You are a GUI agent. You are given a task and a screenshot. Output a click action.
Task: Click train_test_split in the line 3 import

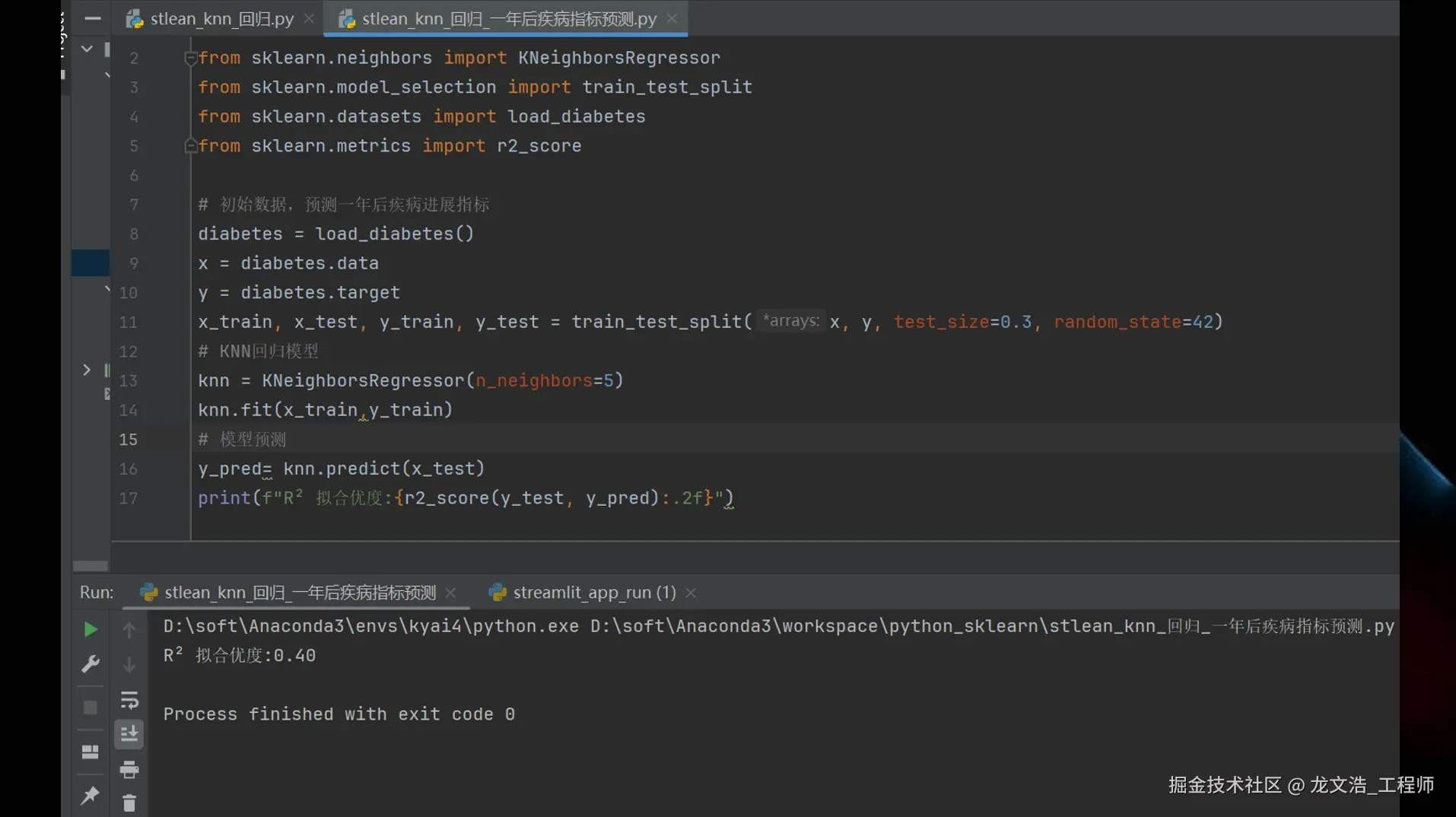click(667, 87)
